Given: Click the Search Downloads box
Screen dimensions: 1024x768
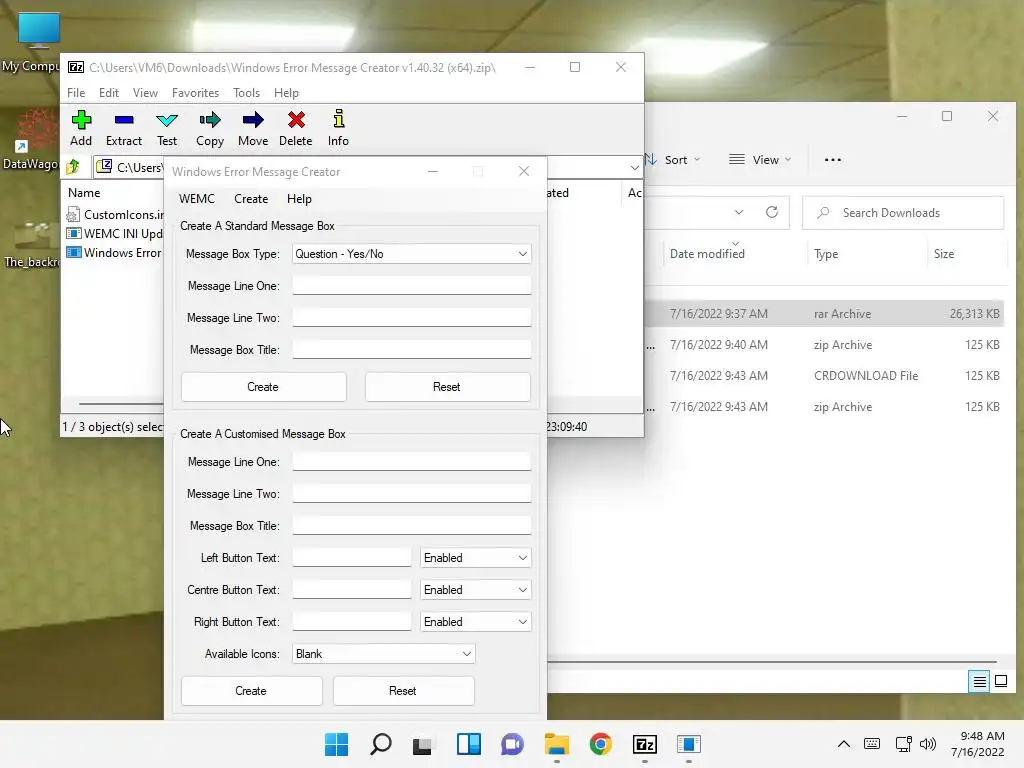Looking at the screenshot, I should (903, 213).
